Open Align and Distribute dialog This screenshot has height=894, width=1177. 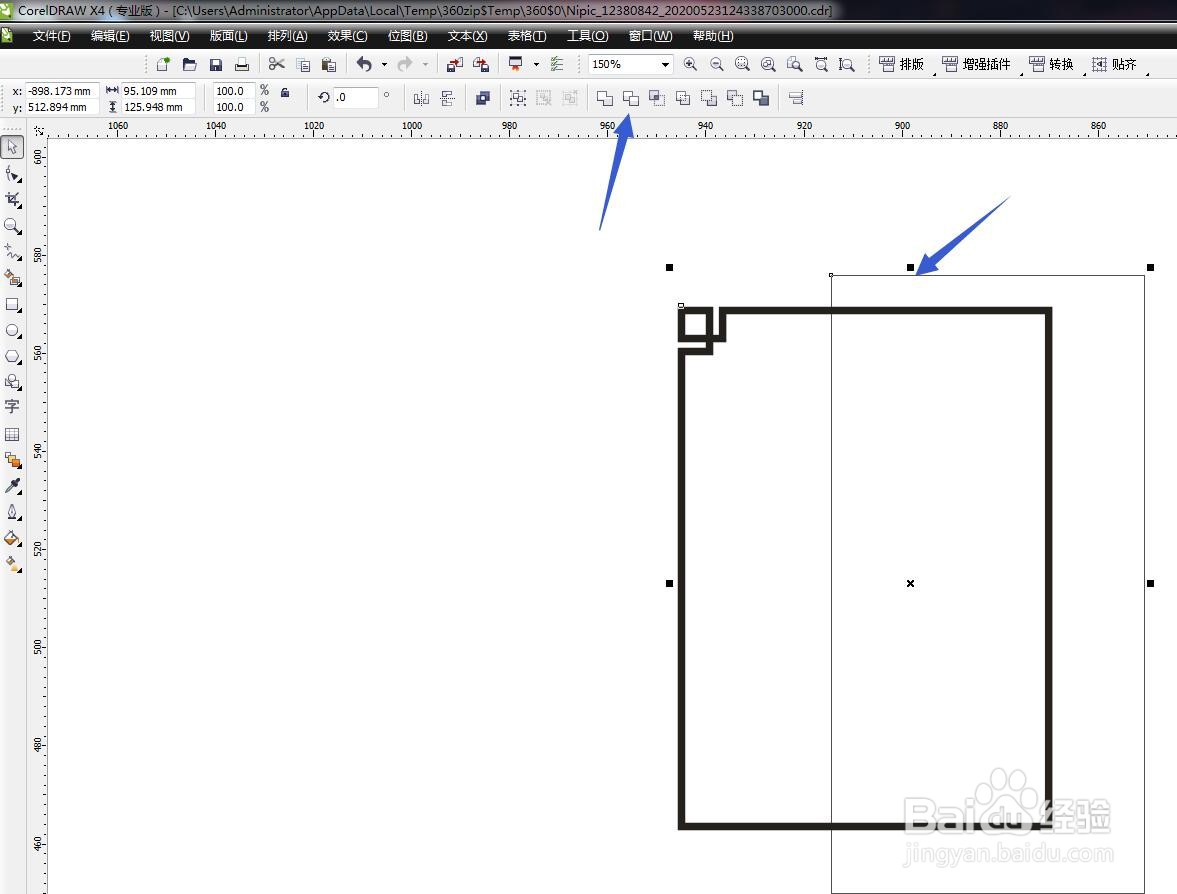pyautogui.click(x=796, y=98)
